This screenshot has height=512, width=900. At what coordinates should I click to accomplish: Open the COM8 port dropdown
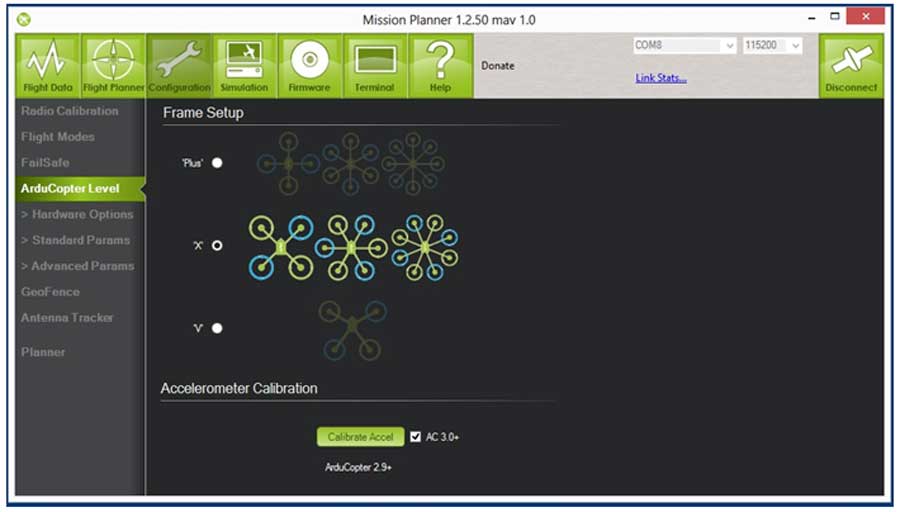(684, 45)
